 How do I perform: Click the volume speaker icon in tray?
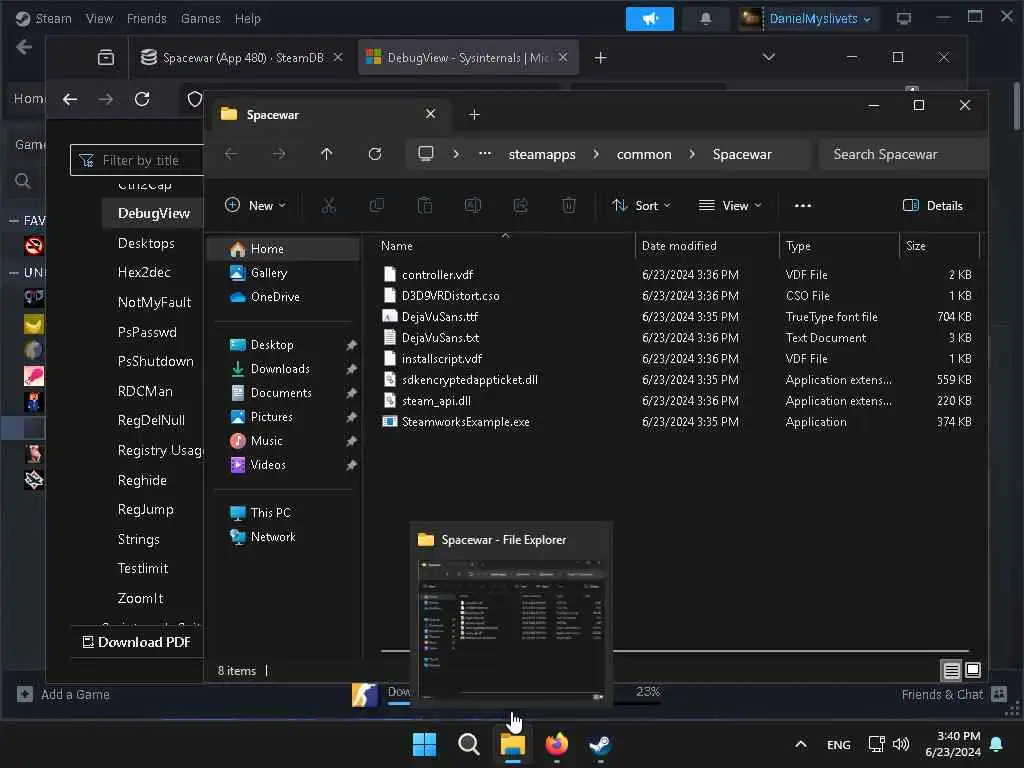point(901,744)
